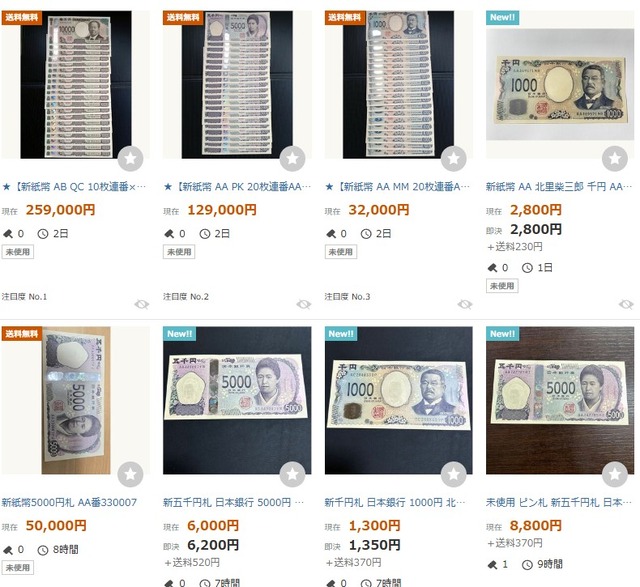Hide the 注目度 No.2 listing
Screen dimensions: 640x587
point(304,304)
